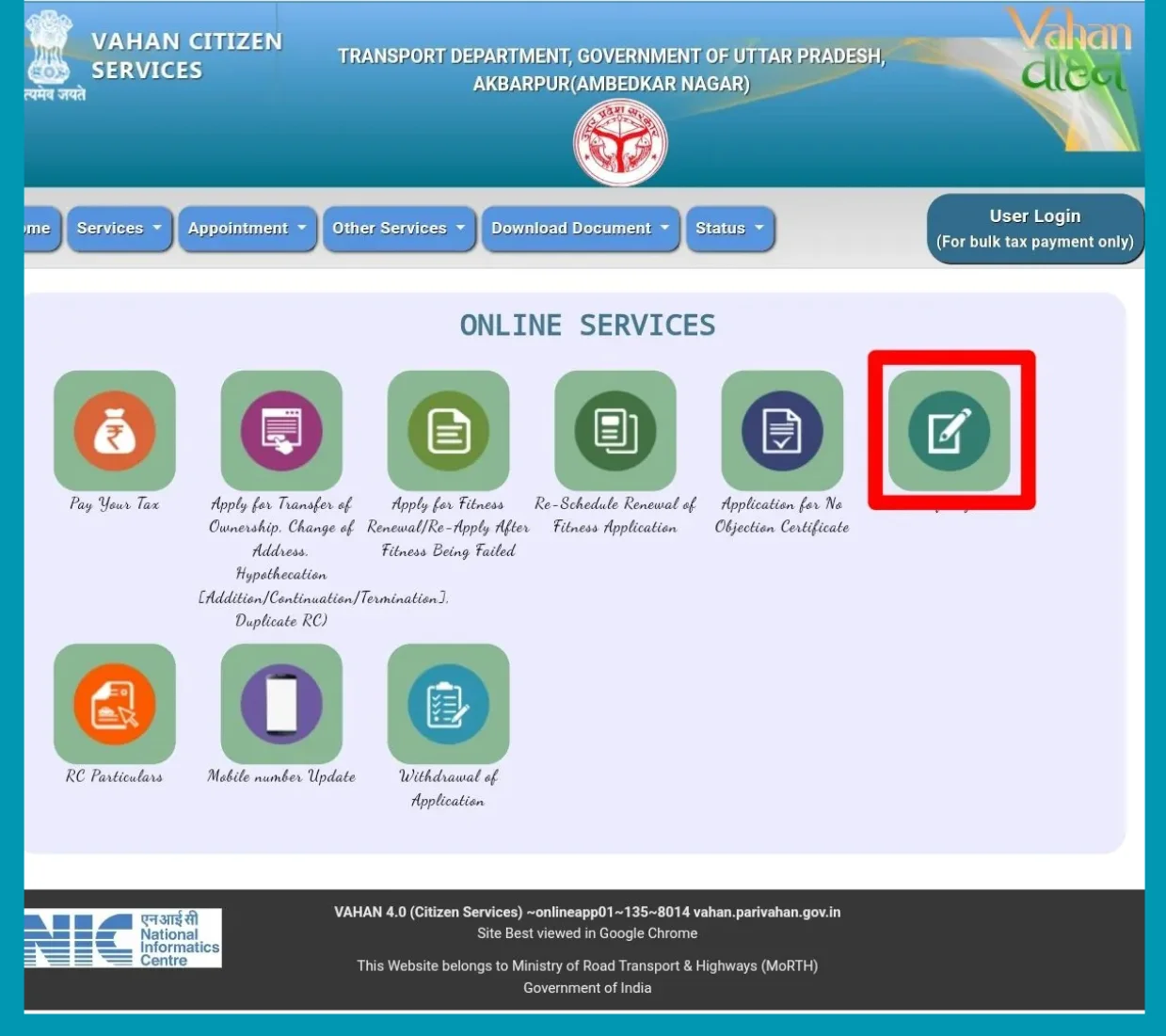The image size is (1166, 1036).
Task: Expand the Services dropdown menu
Action: coord(119,229)
